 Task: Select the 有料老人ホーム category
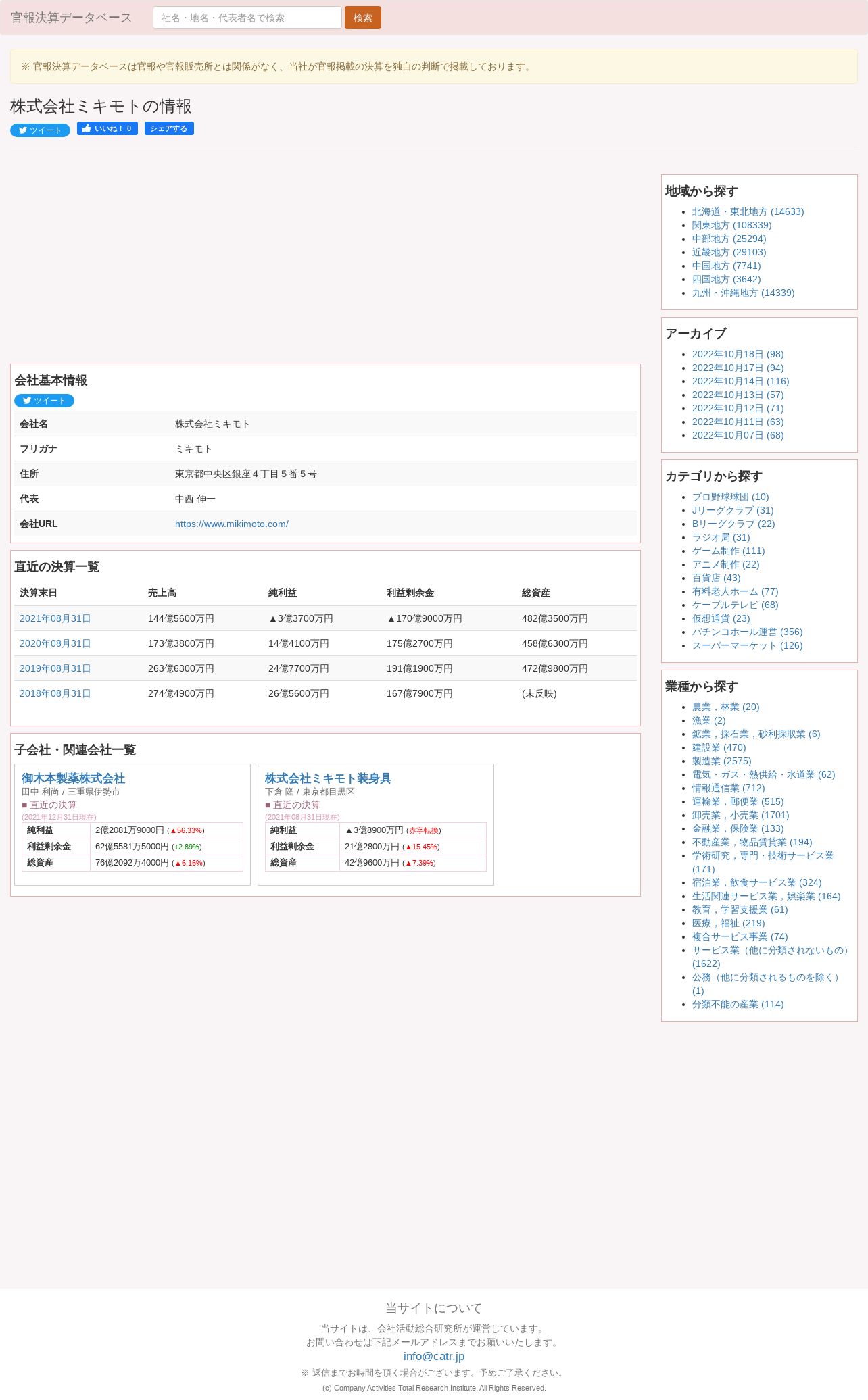tap(735, 591)
